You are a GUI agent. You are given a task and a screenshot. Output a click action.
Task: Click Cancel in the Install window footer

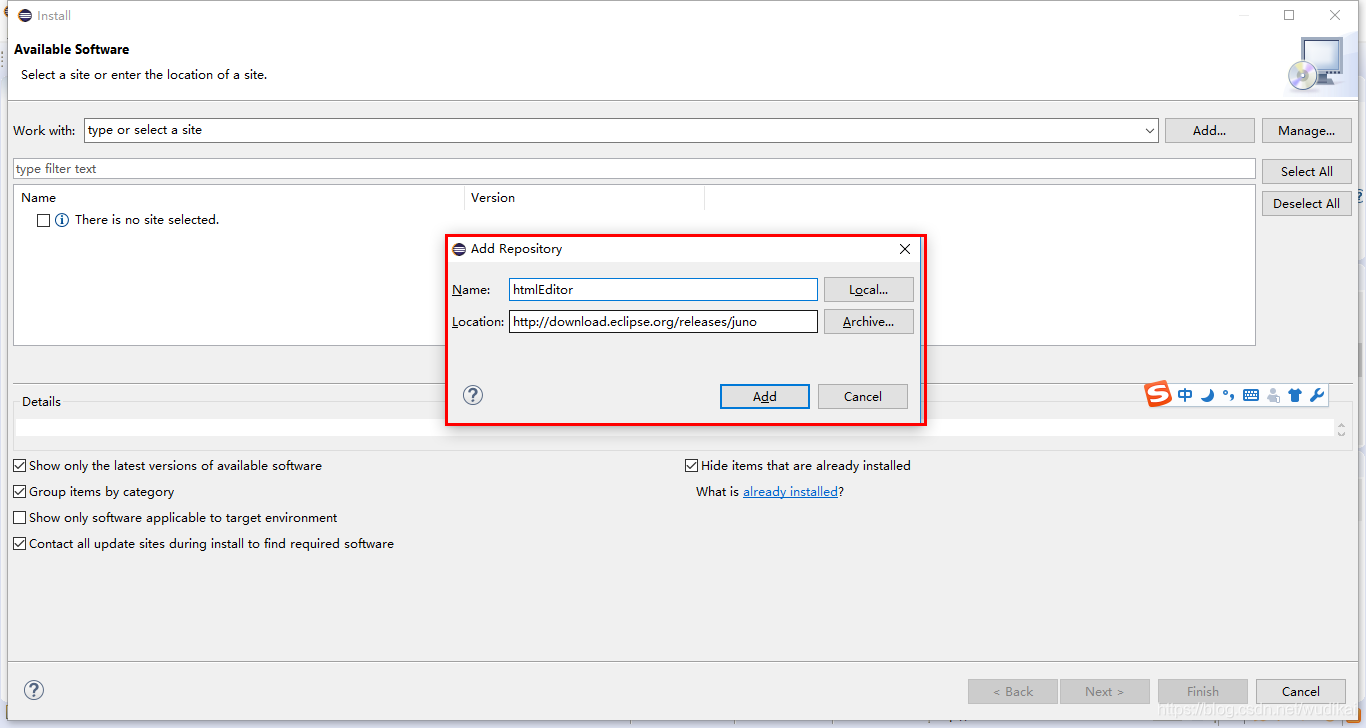[1301, 691]
